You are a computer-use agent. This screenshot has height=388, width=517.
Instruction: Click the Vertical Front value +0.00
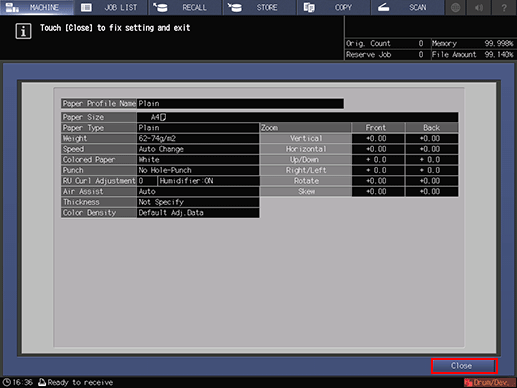pyautogui.click(x=378, y=139)
